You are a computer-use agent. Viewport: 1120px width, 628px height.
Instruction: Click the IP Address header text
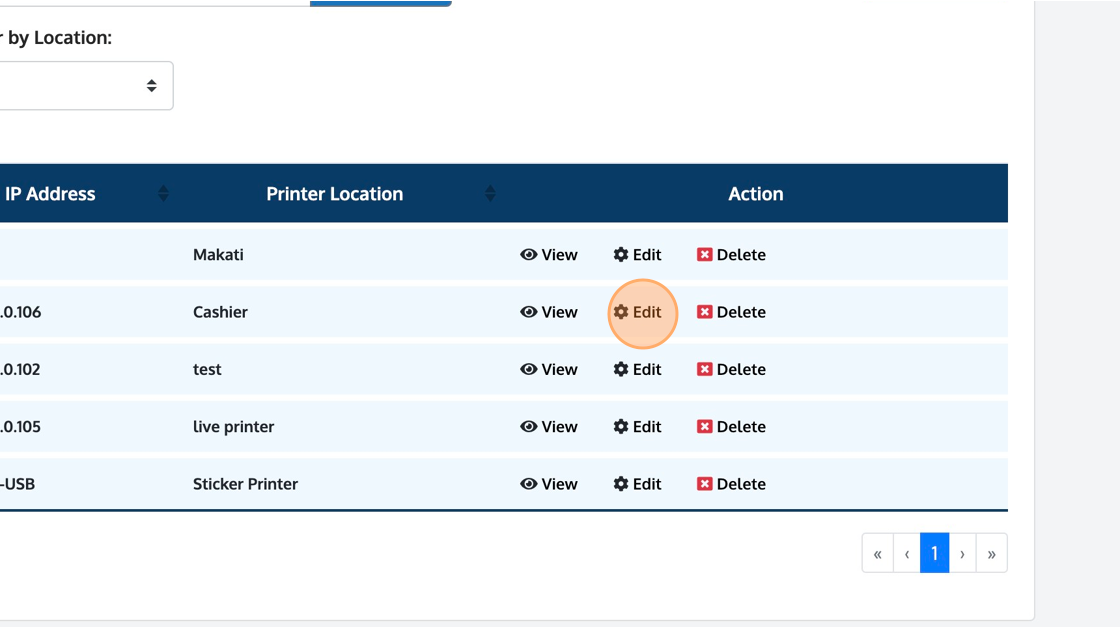pyautogui.click(x=50, y=194)
